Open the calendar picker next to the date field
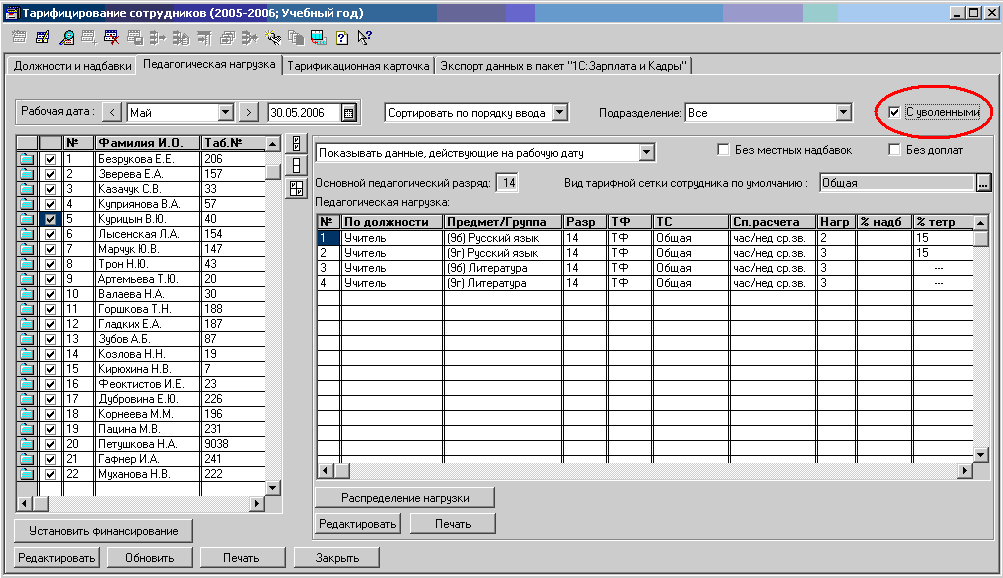The image size is (1003, 578). pyautogui.click(x=349, y=113)
